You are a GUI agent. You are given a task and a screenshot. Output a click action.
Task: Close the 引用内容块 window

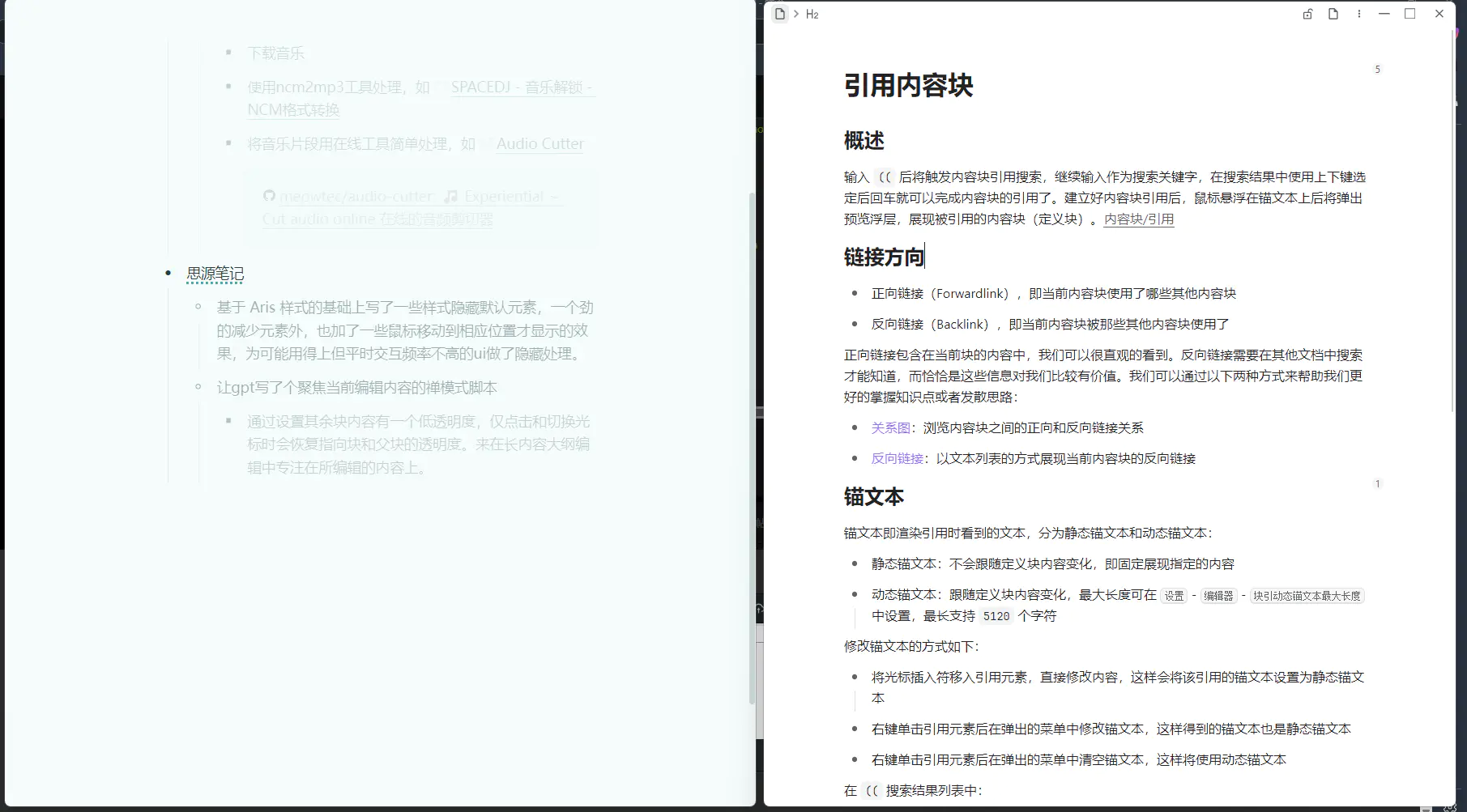(x=1439, y=14)
